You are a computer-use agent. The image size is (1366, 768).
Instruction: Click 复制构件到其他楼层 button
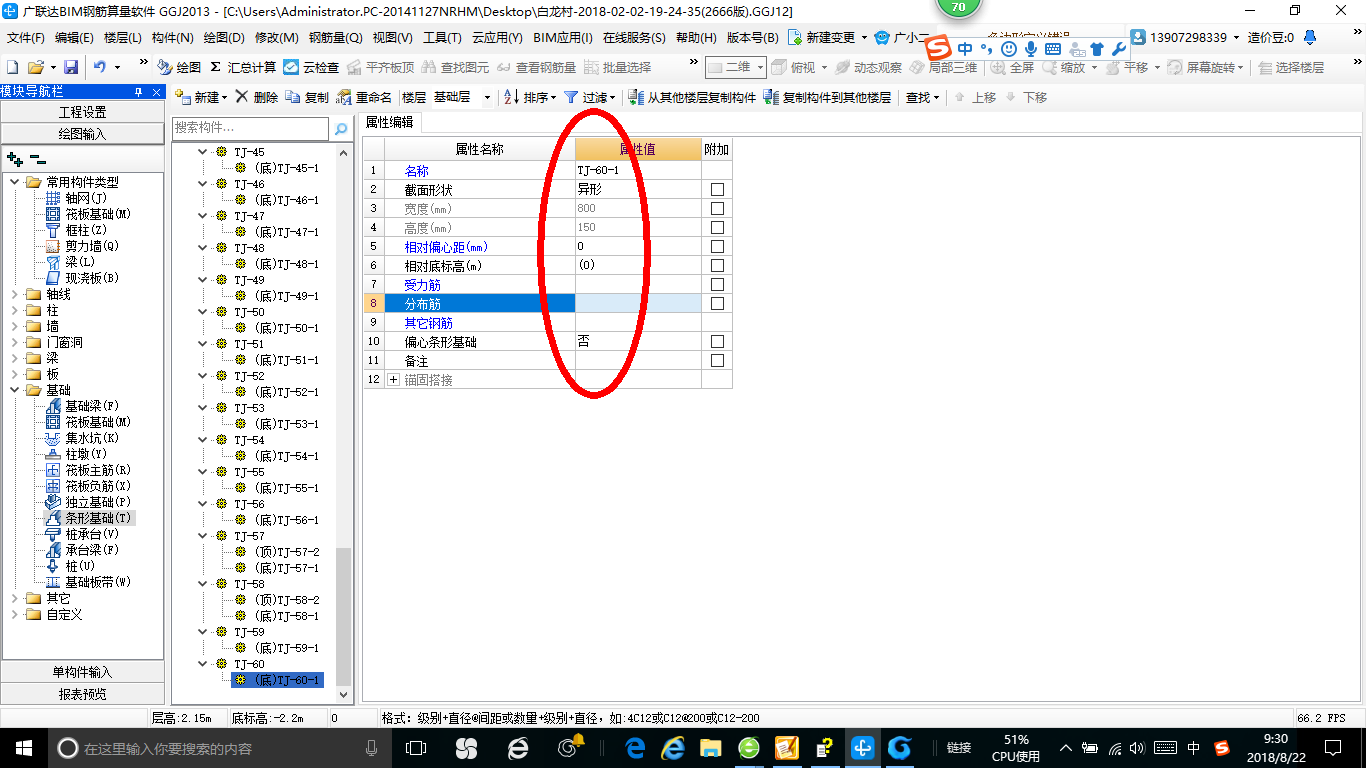(x=827, y=97)
